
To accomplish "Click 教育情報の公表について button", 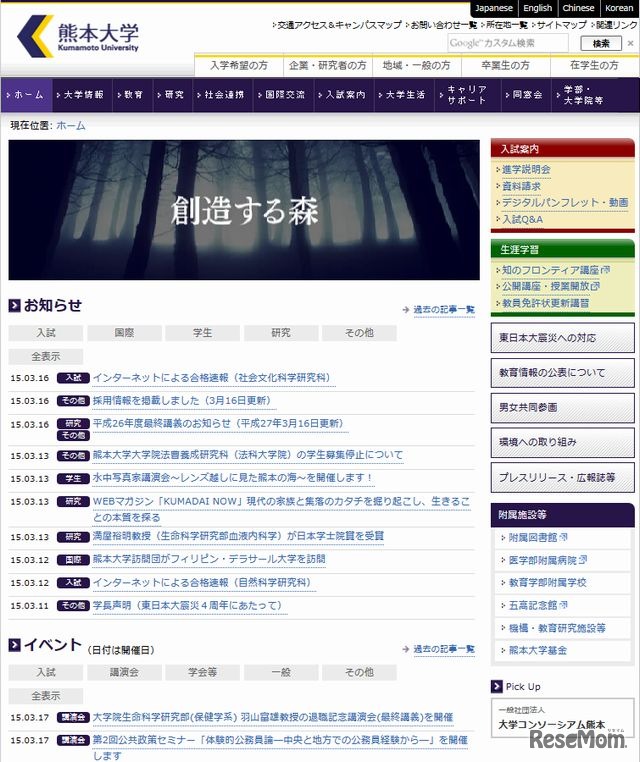I will click(563, 373).
